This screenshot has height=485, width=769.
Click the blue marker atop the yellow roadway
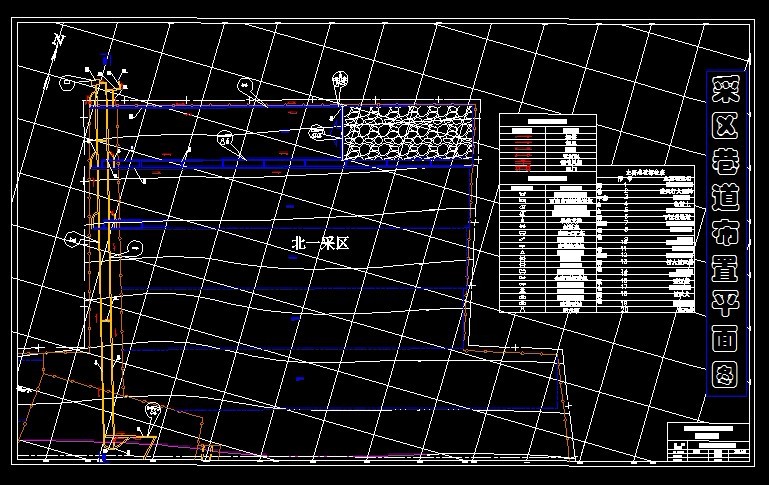[105, 60]
